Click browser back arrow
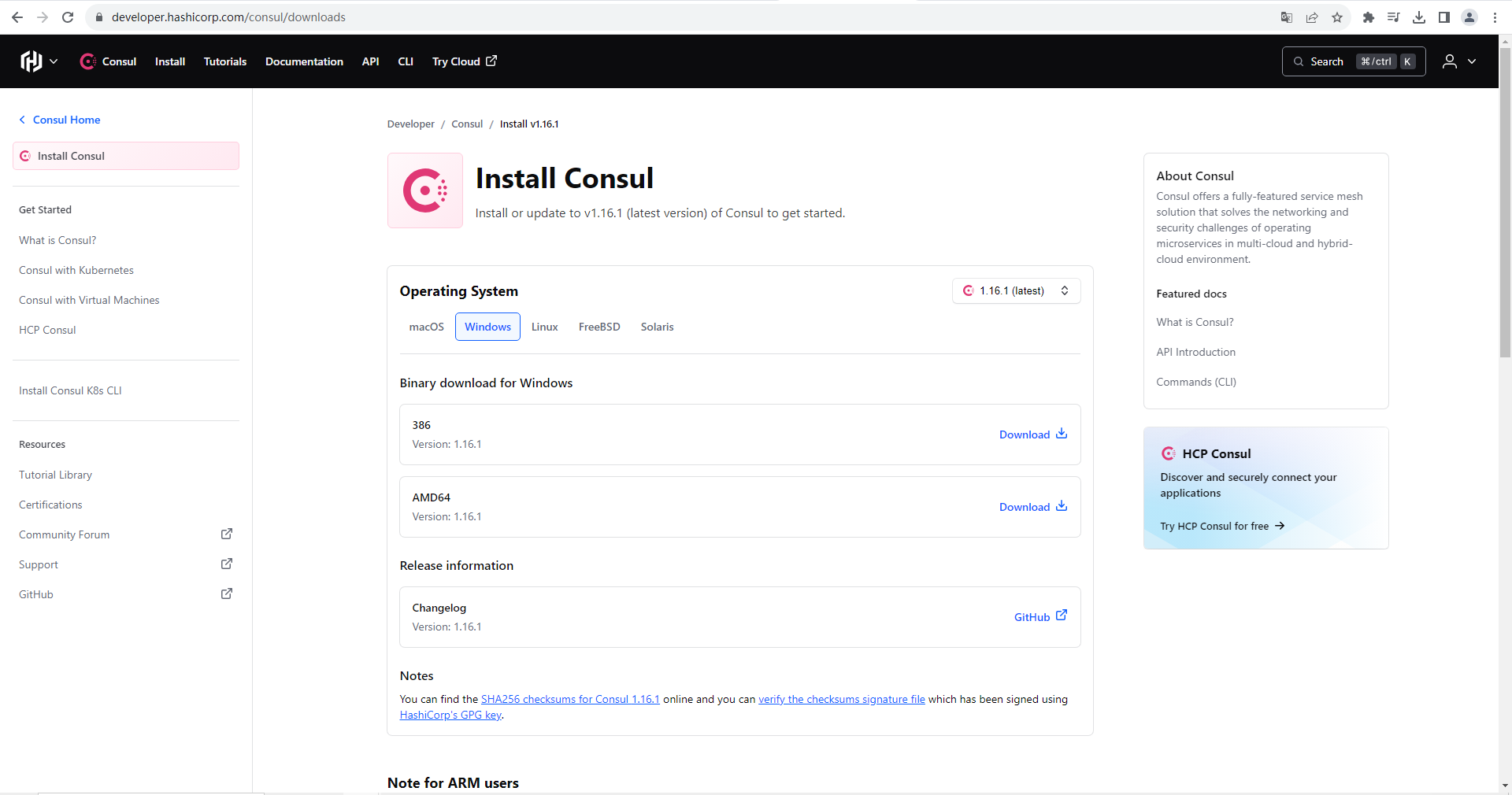 tap(17, 17)
